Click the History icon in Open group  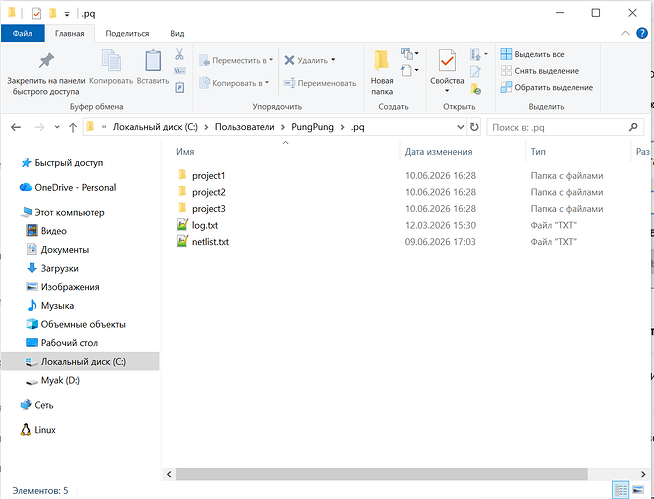tap(475, 88)
